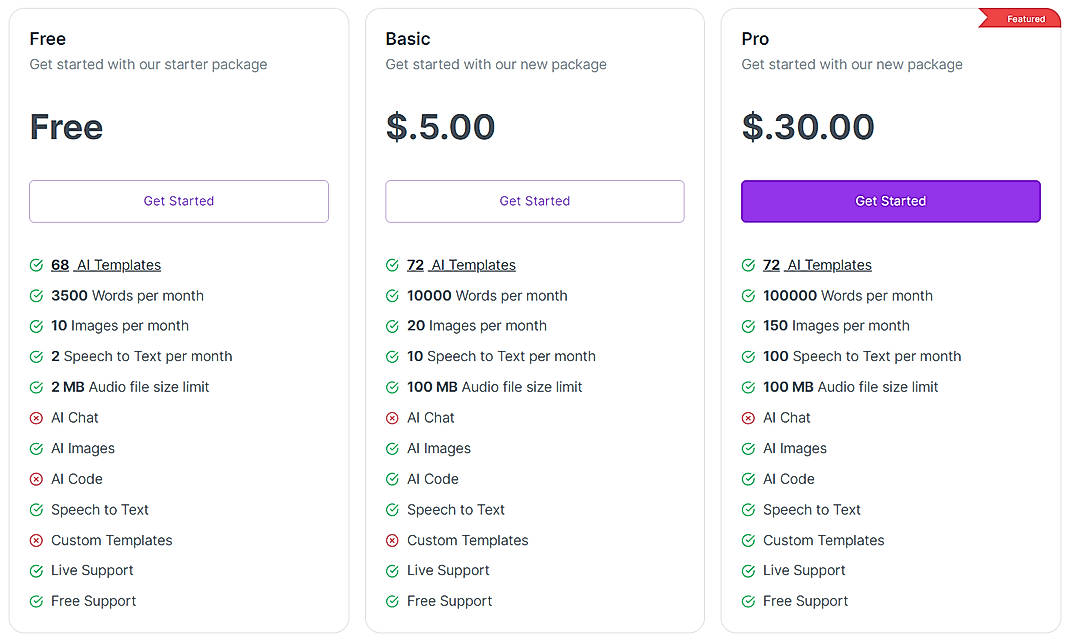Click Get Started on the Basic plan

click(x=534, y=201)
